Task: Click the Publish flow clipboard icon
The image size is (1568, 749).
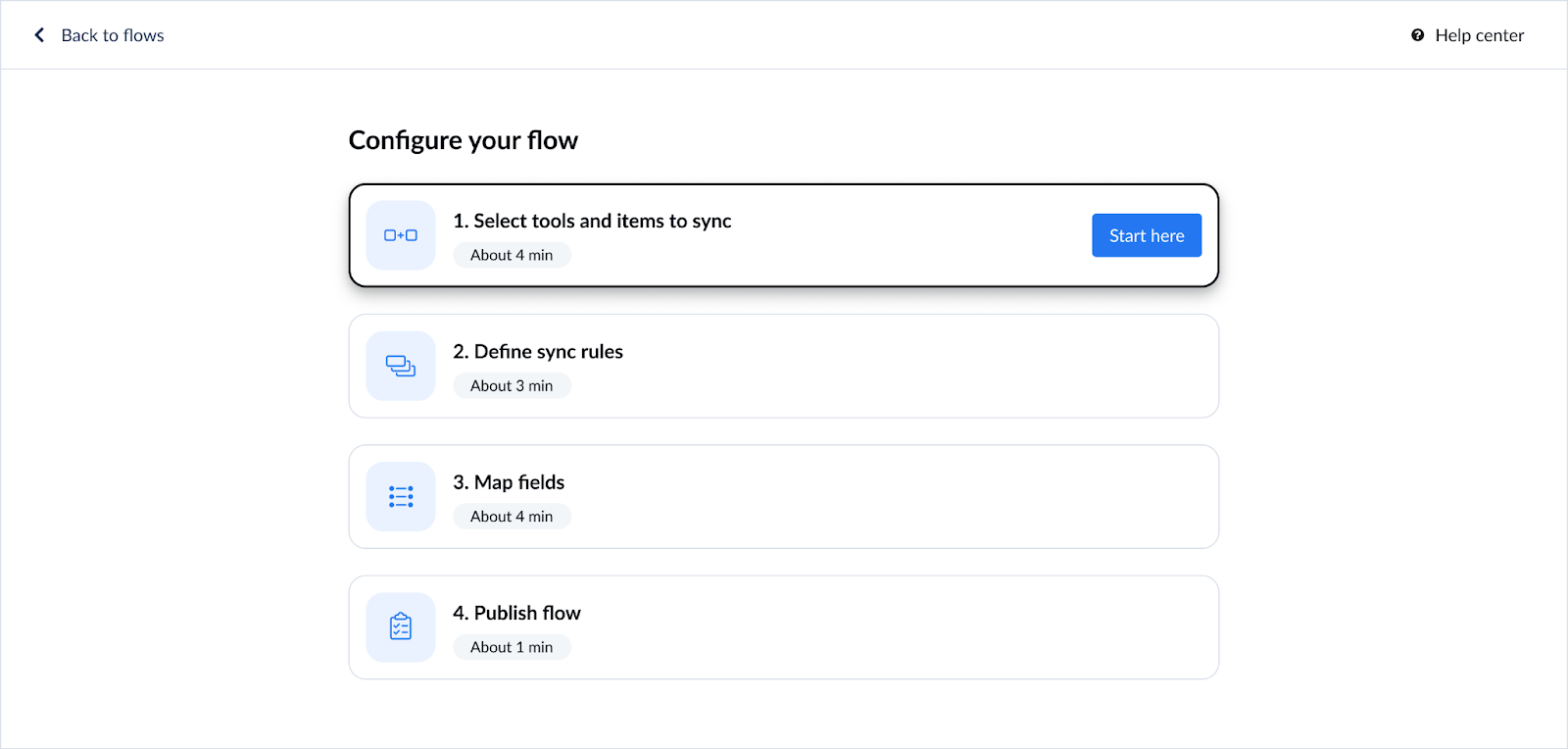Action: [401, 627]
